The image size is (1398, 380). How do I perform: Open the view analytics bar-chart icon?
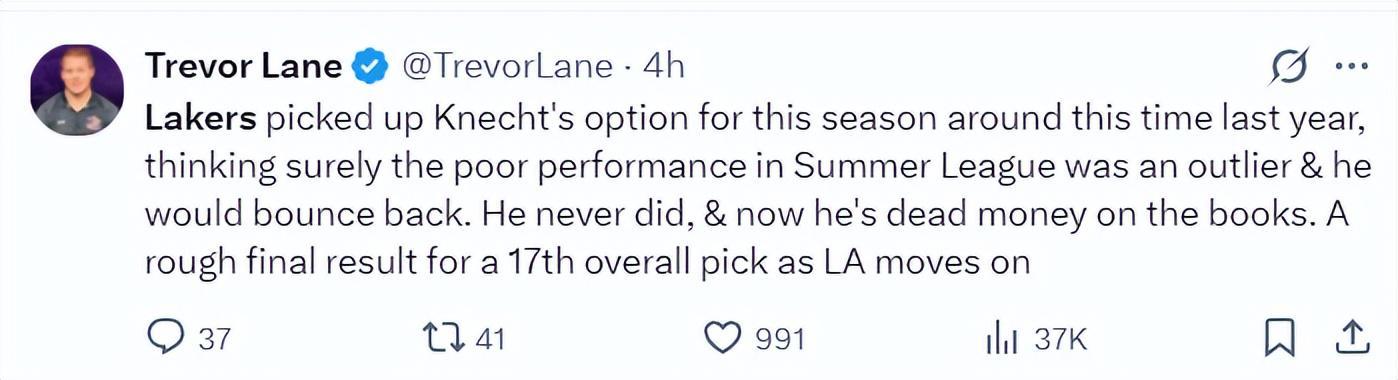tap(1002, 340)
